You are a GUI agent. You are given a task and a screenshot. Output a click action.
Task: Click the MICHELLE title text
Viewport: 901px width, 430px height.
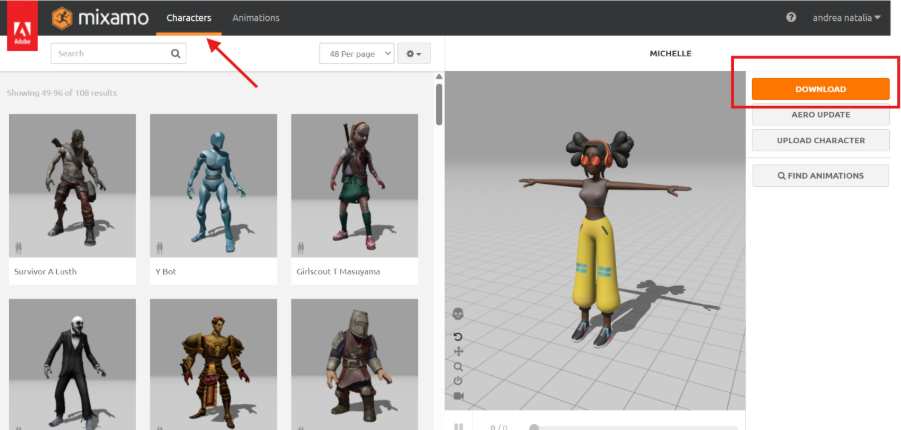[671, 53]
